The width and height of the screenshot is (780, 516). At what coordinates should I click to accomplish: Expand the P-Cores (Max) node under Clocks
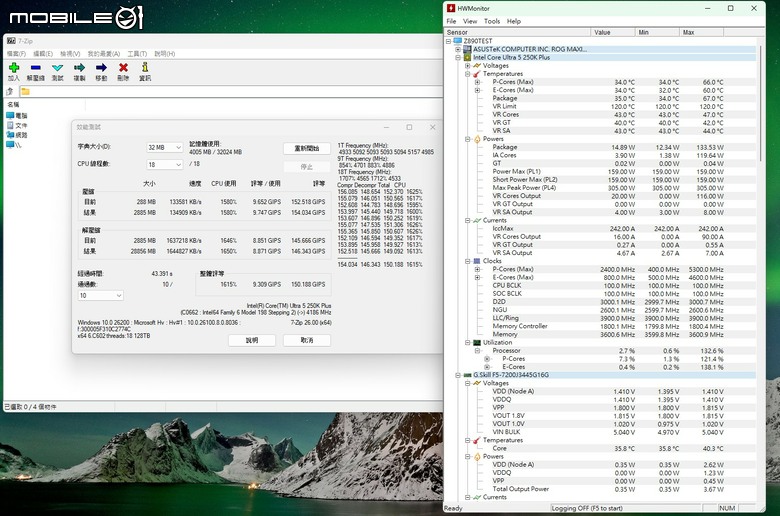tap(478, 269)
